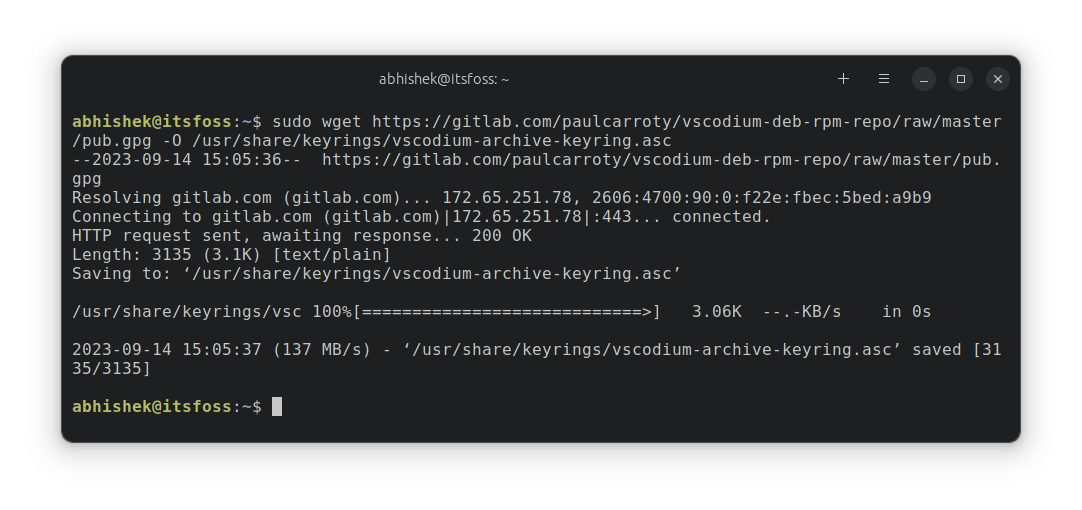Click the 100% download percentage

(x=331, y=312)
